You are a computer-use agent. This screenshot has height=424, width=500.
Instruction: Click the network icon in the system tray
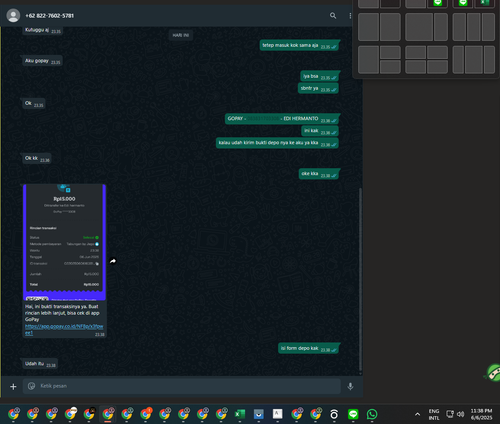[450, 414]
